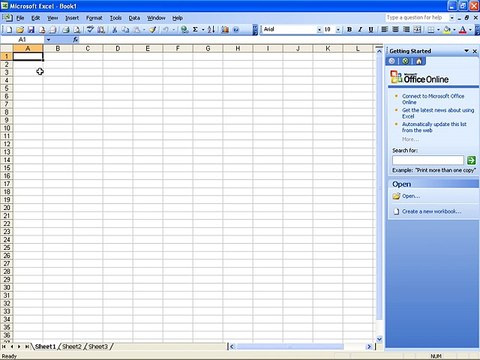
Task: Apply the Font Color red A button
Action: (x=463, y=30)
